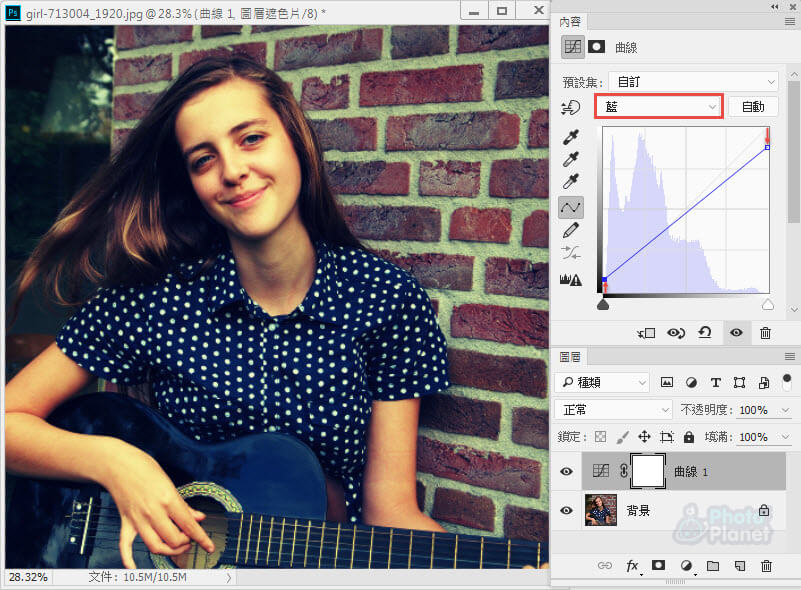Image resolution: width=801 pixels, height=590 pixels.
Task: Lock transparent pixels of the layer
Action: point(601,437)
